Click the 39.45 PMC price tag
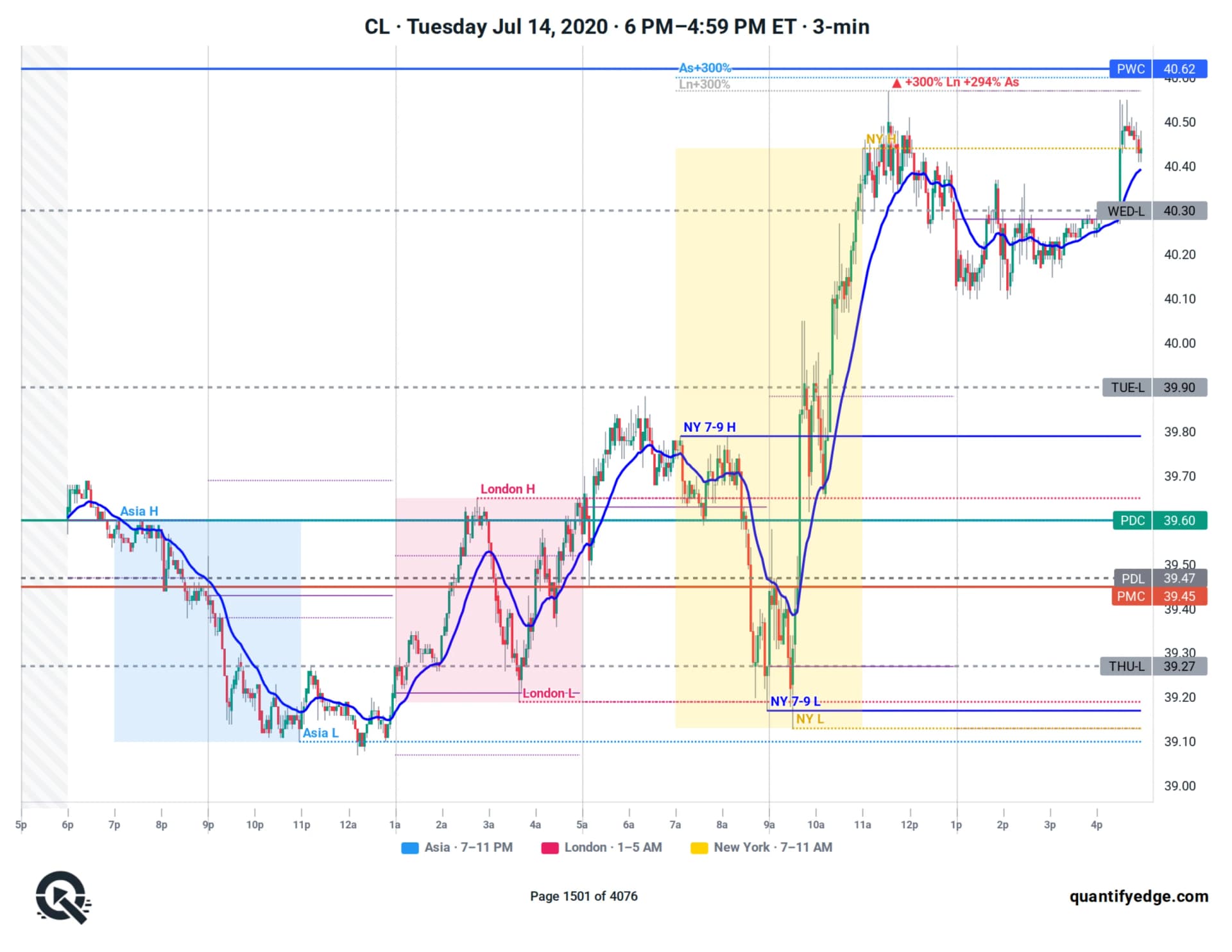 [1179, 597]
